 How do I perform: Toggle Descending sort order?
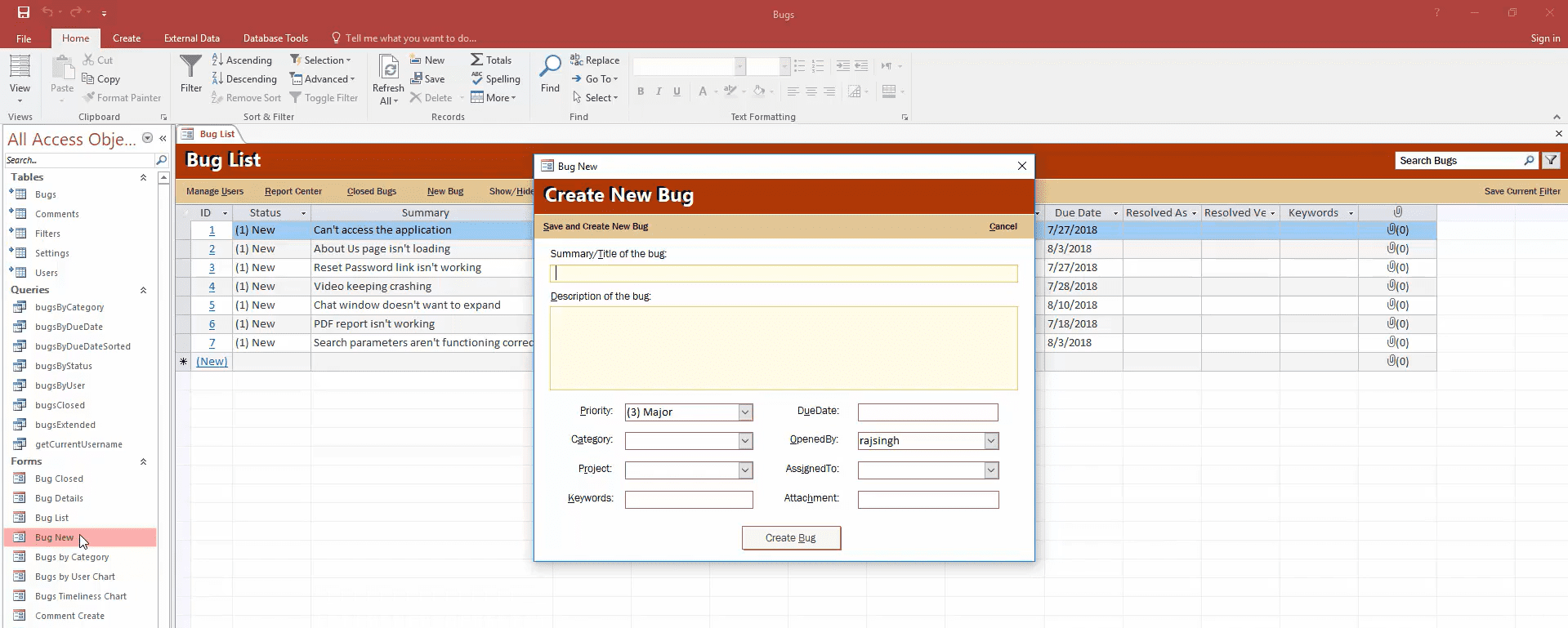coord(244,79)
